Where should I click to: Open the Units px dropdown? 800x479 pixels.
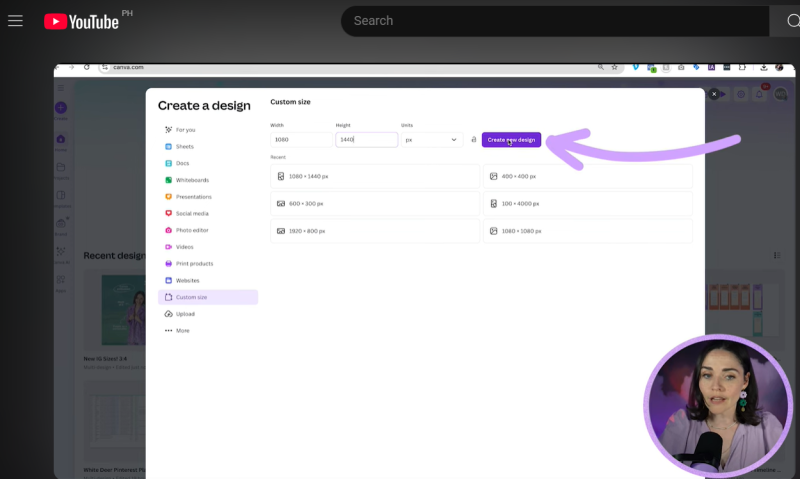[432, 139]
